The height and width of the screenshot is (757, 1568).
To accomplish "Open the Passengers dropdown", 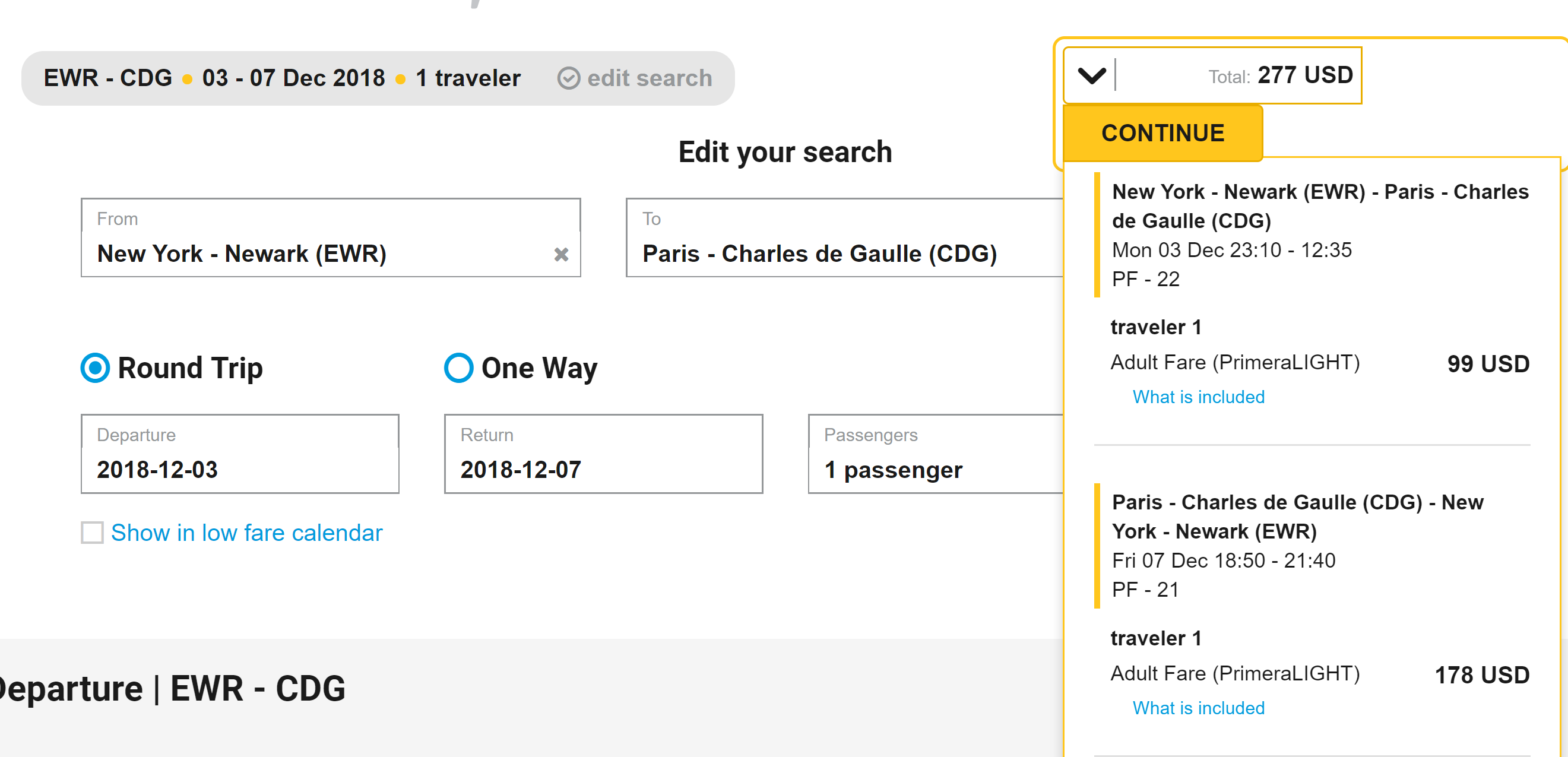I will click(x=935, y=455).
